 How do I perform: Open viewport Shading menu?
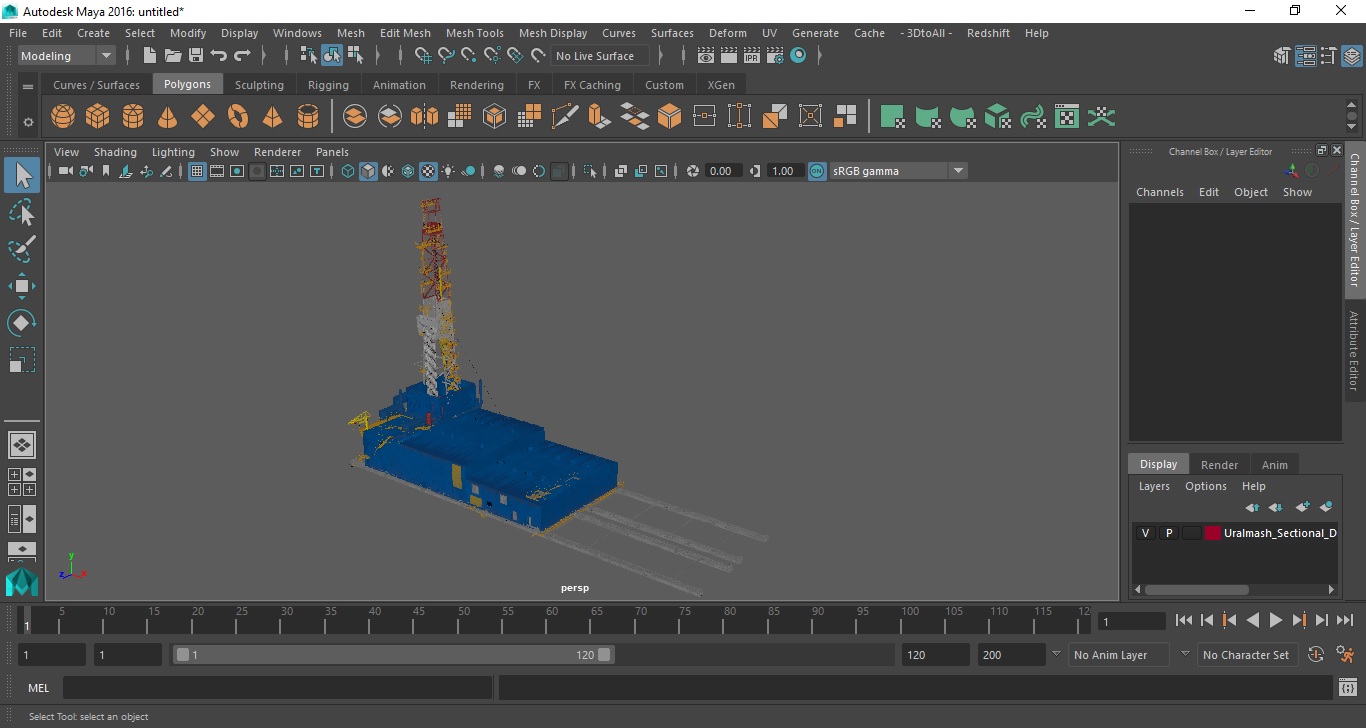[x=115, y=152]
